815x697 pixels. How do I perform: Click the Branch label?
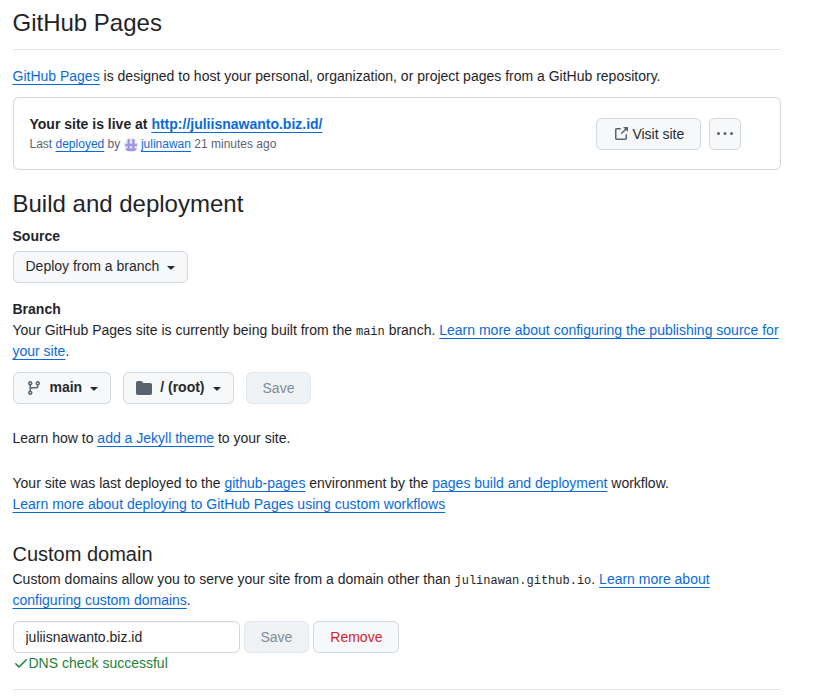coord(37,309)
